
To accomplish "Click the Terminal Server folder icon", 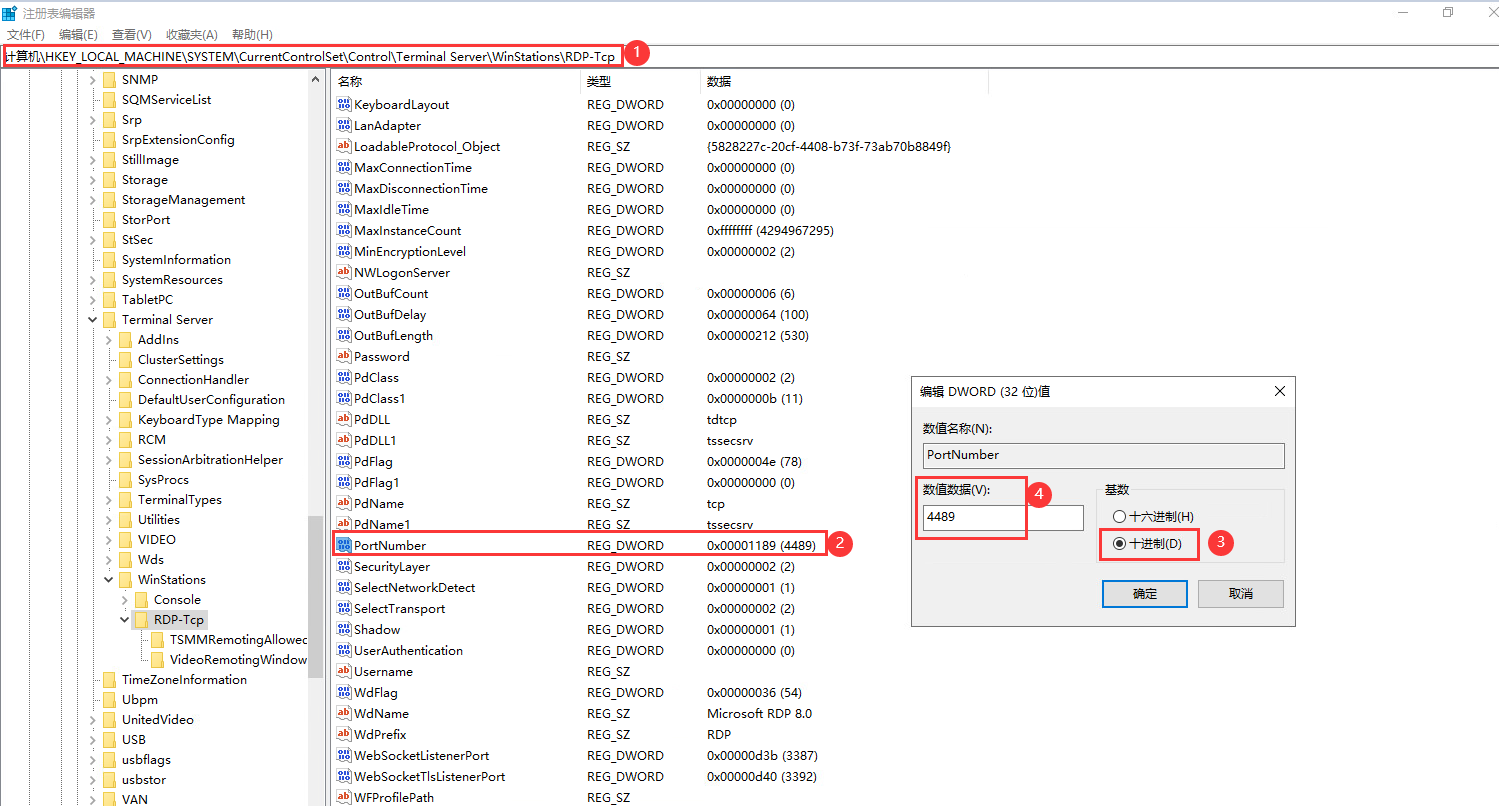I will click(109, 320).
